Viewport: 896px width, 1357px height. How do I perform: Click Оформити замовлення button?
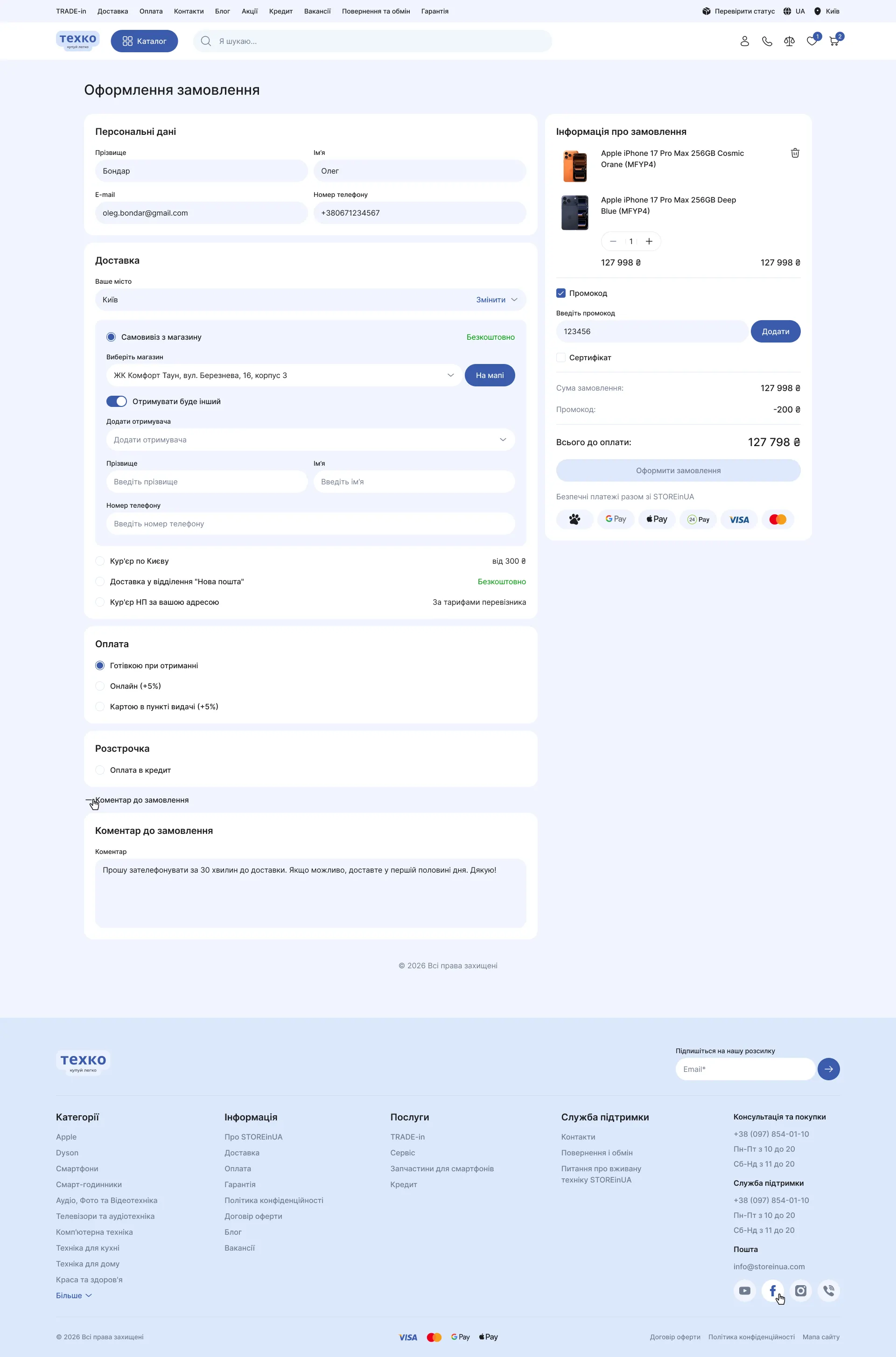[678, 471]
